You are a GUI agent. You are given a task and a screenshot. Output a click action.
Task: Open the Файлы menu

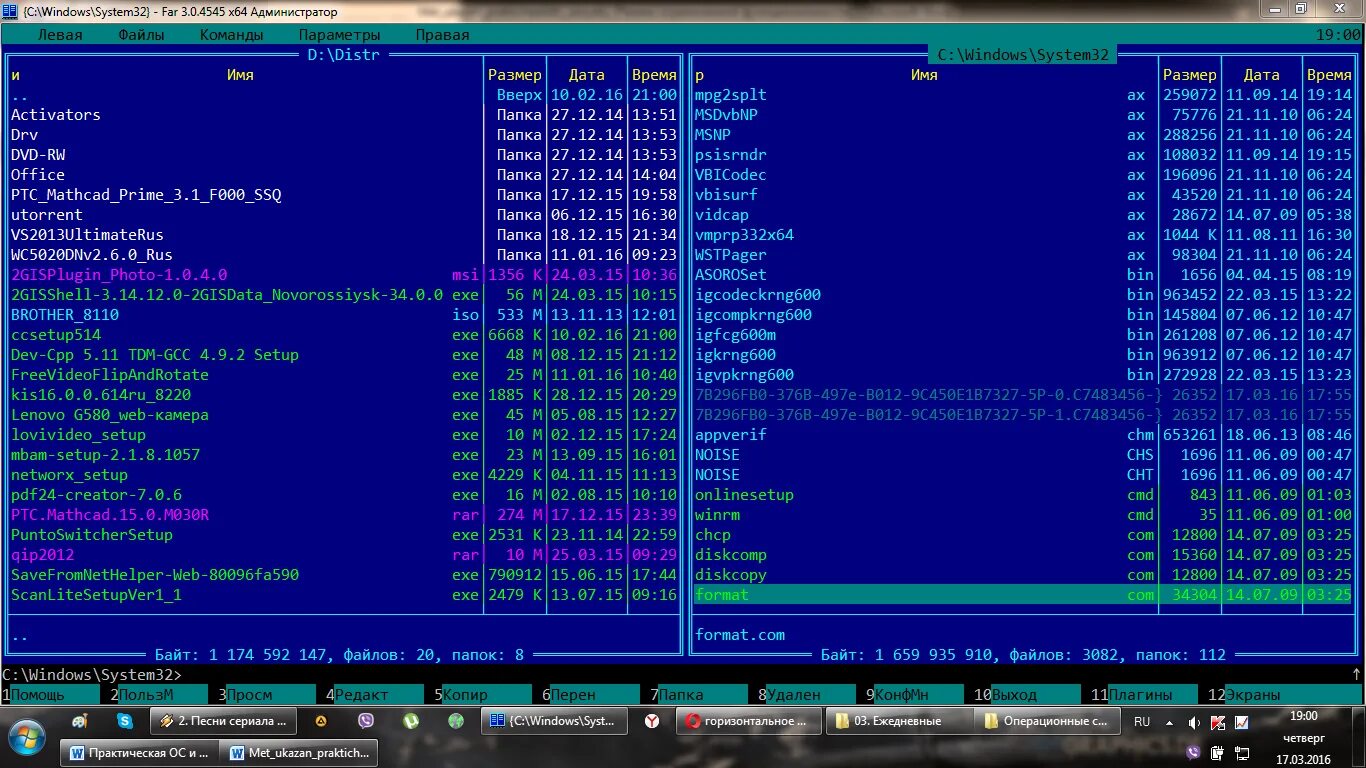coord(141,34)
